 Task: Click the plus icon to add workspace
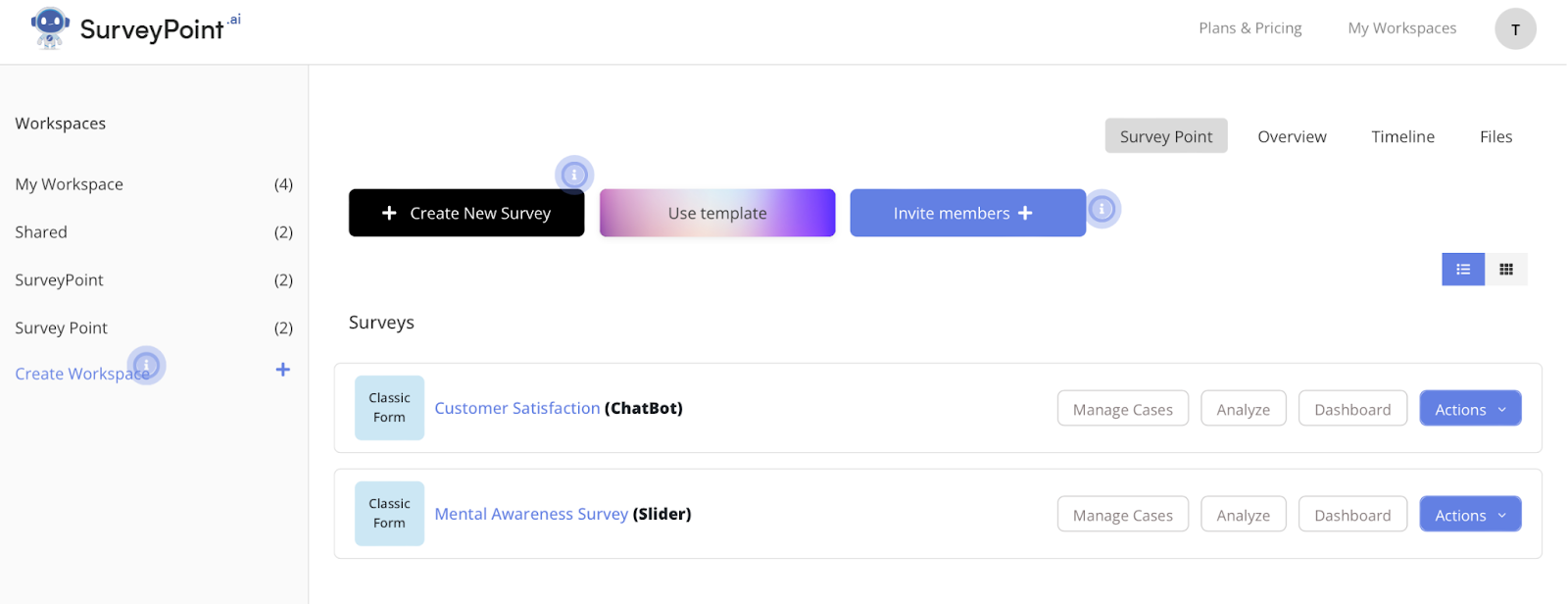tap(282, 370)
